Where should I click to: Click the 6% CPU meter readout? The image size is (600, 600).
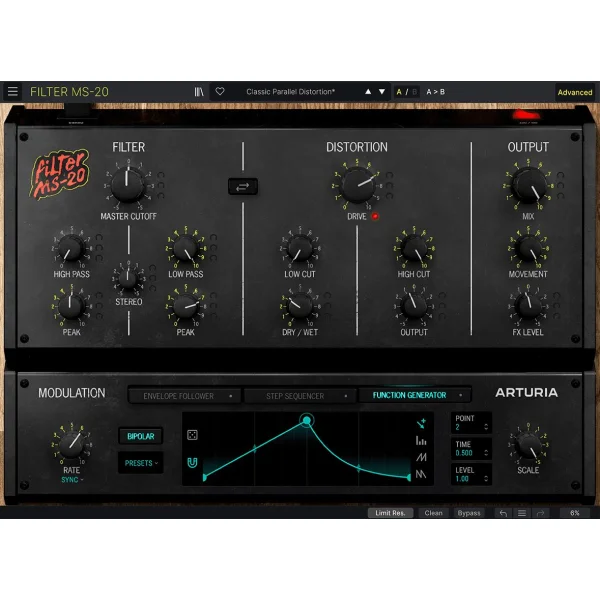coord(574,513)
